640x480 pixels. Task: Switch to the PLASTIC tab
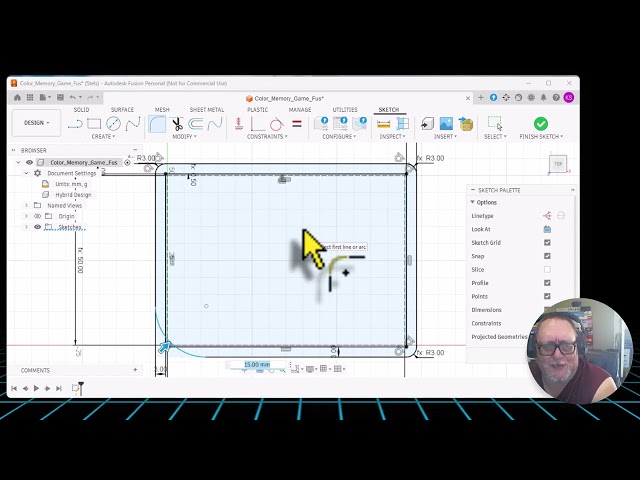258,109
